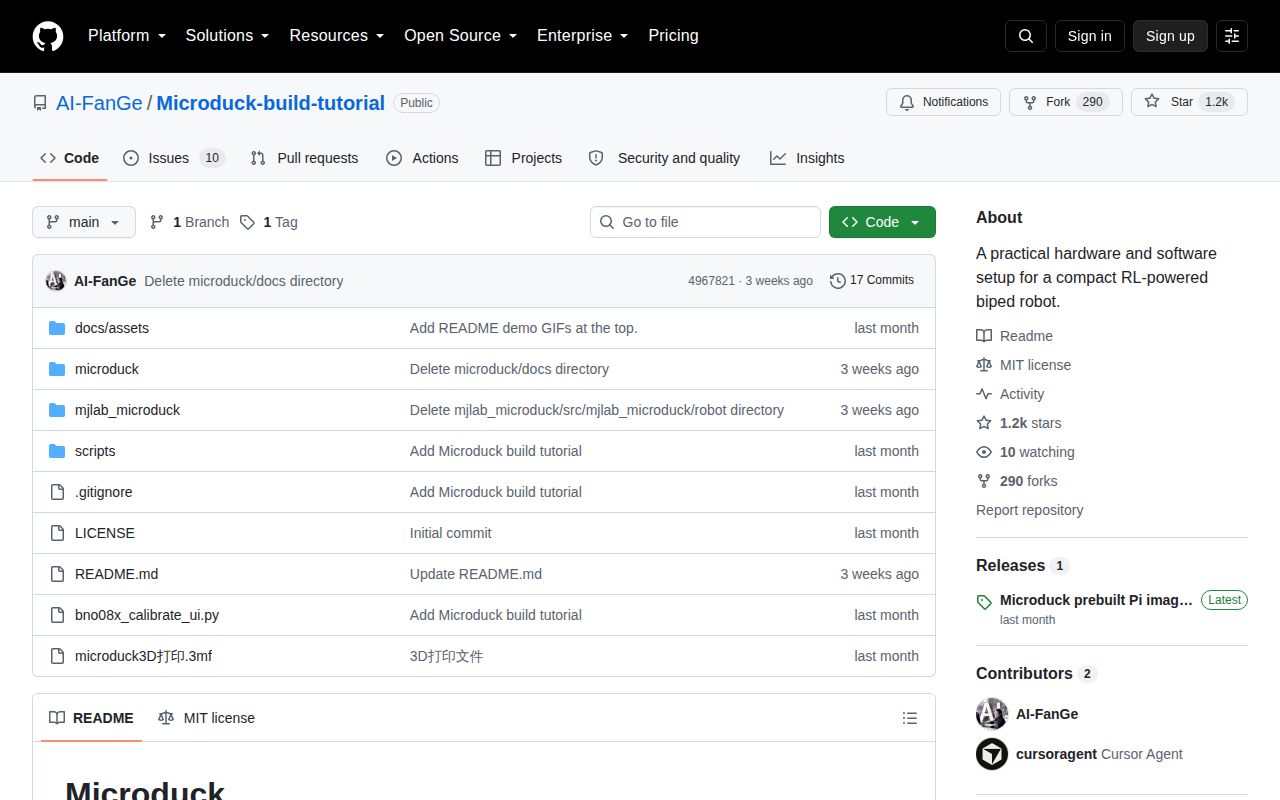1280x800 pixels.
Task: Open the Security and quality tab
Action: click(664, 158)
